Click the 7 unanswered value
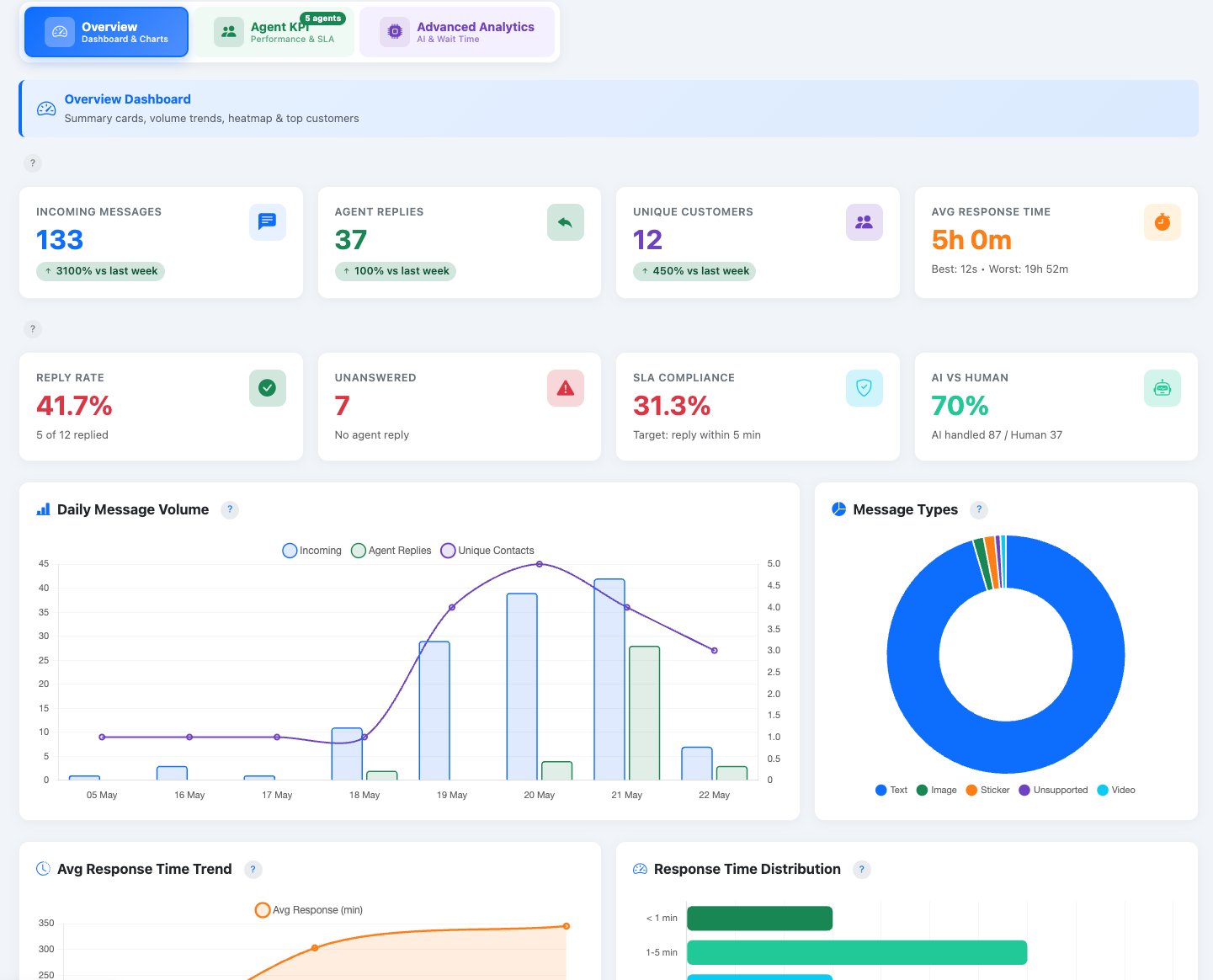Viewport: 1213px width, 980px height. click(x=342, y=406)
